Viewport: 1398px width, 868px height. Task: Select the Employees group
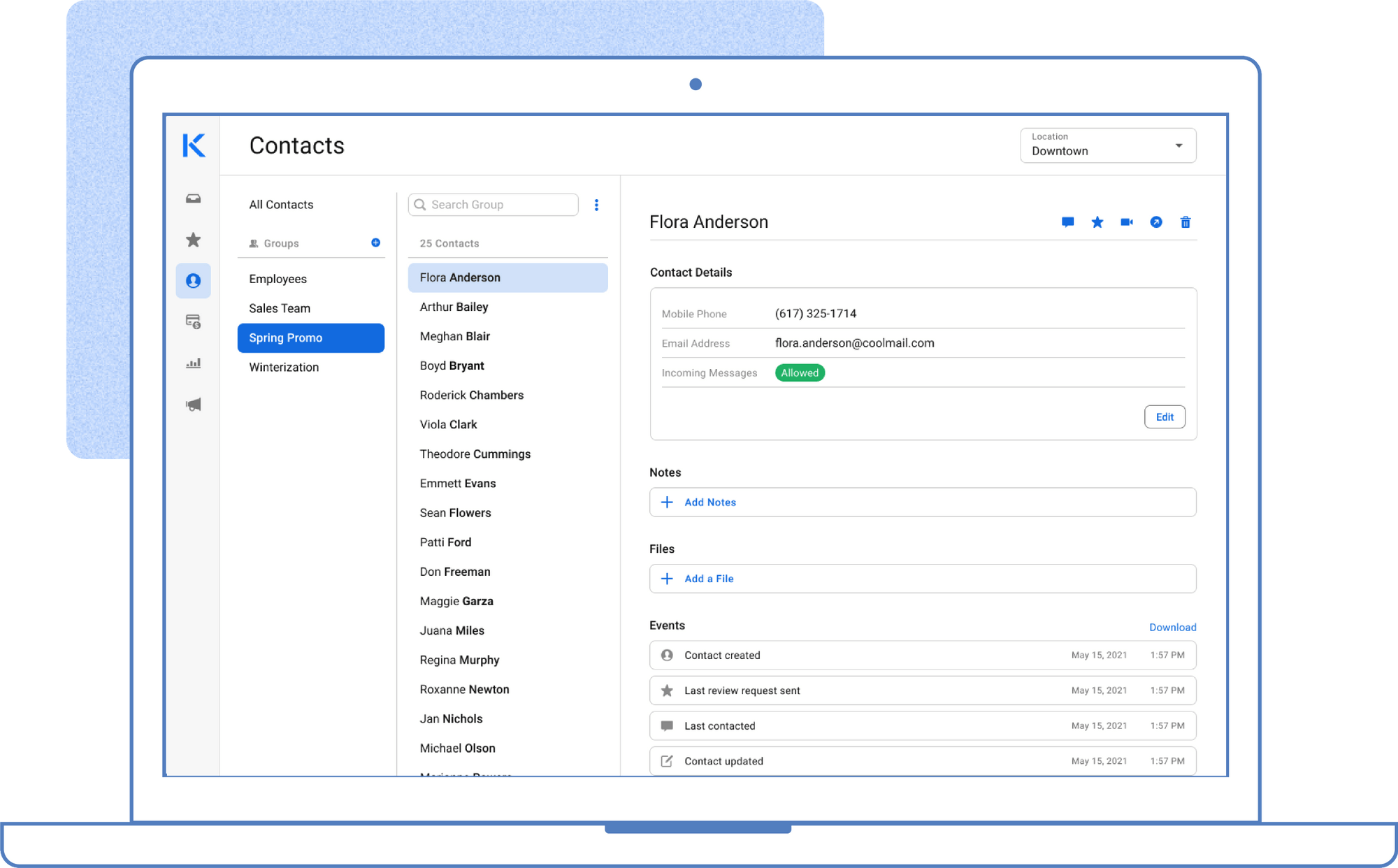278,279
